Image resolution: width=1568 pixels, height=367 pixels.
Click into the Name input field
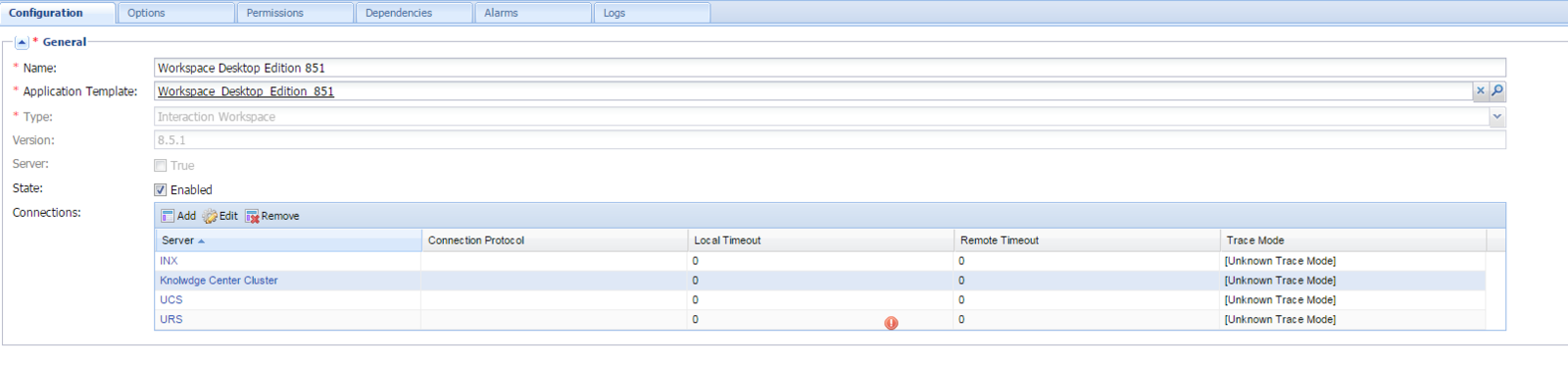829,68
